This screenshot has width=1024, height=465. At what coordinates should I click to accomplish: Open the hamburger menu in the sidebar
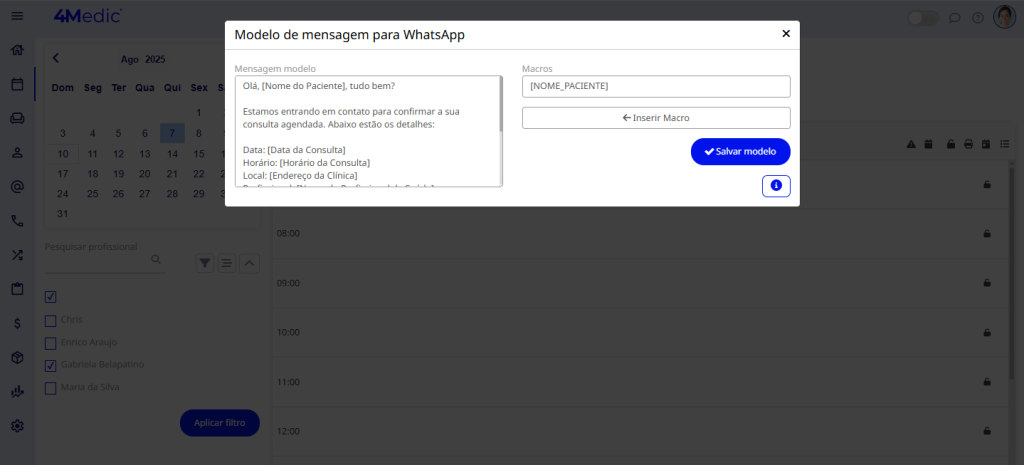(x=18, y=16)
